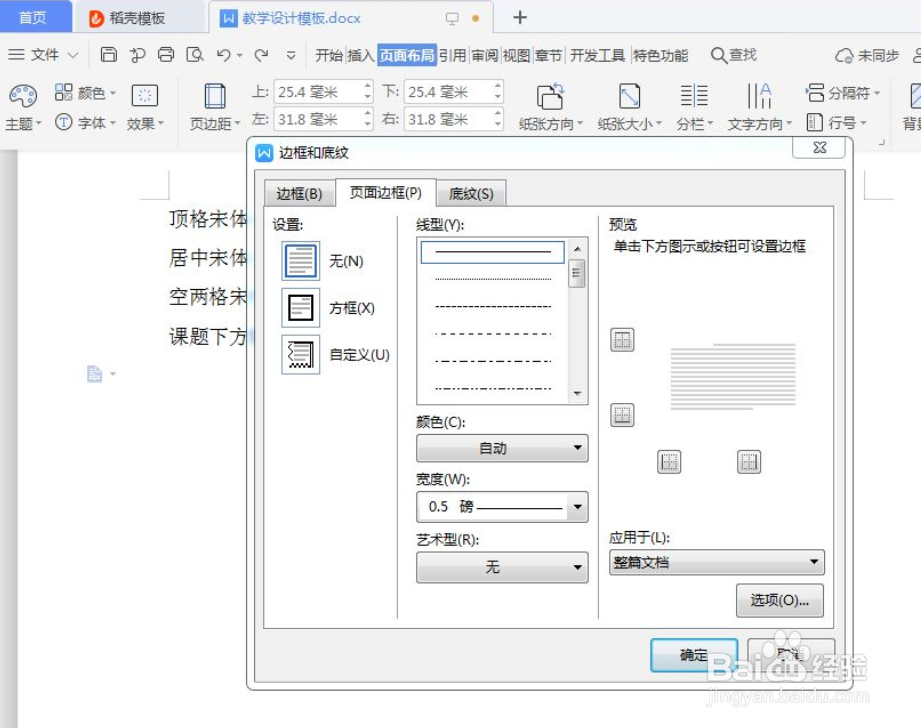
Task: Open the 颜色 (Color) dropdown showing 自动
Action: (501, 448)
